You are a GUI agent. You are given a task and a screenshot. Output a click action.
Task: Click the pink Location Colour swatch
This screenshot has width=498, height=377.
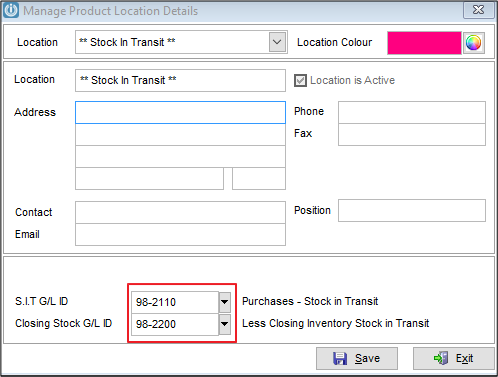tap(424, 43)
